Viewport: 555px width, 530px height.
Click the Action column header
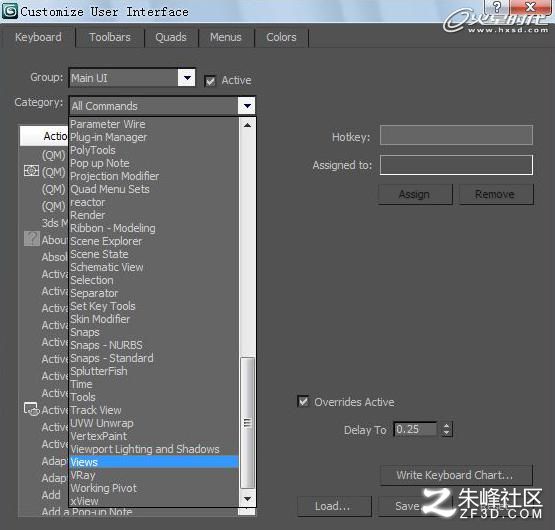pyautogui.click(x=44, y=136)
